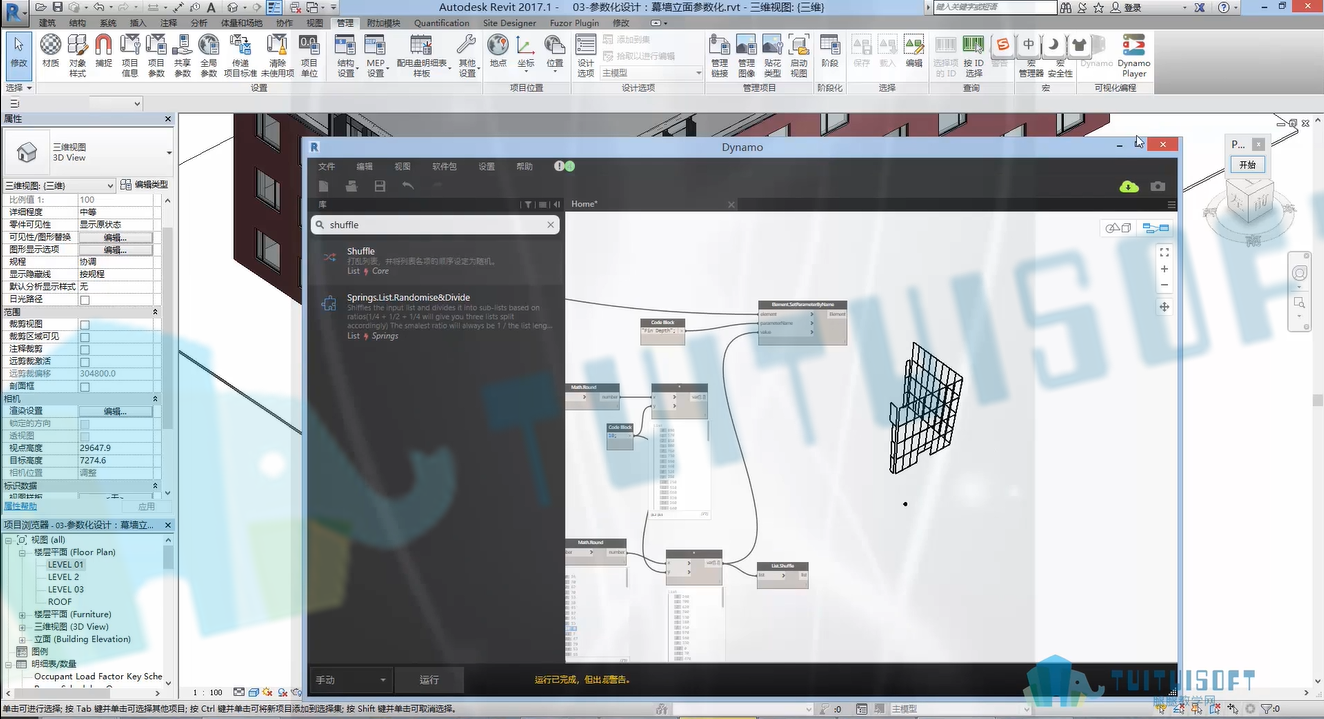
Task: Open Dynamo's 软件包 menu
Action: click(x=444, y=166)
